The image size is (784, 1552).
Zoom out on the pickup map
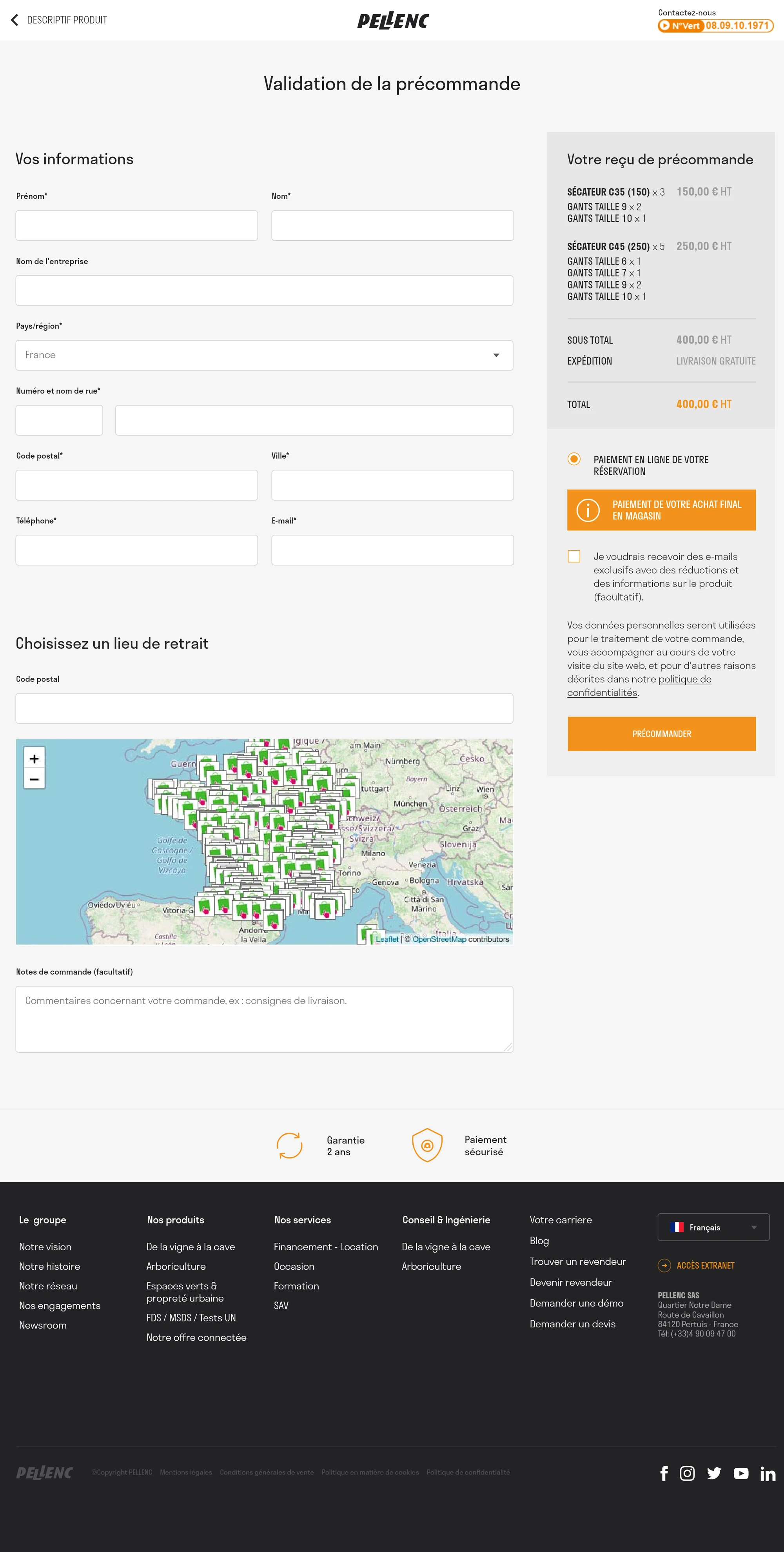tap(34, 779)
